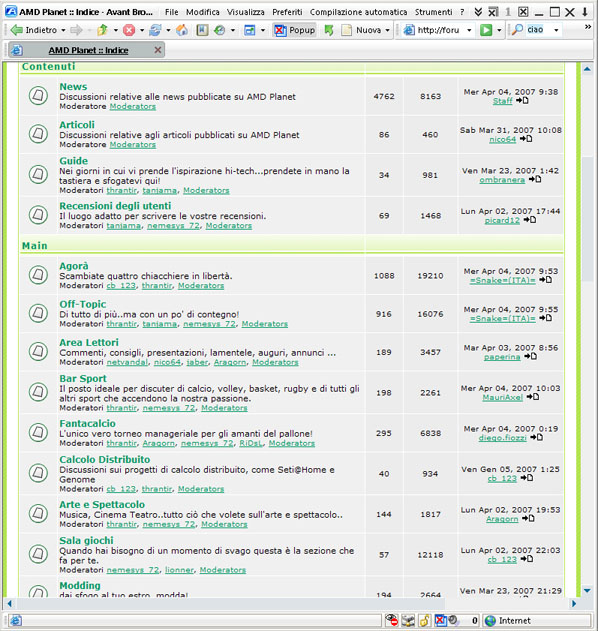Click vertical scrollbar down arrow
The height and width of the screenshot is (631, 598).
[587, 591]
